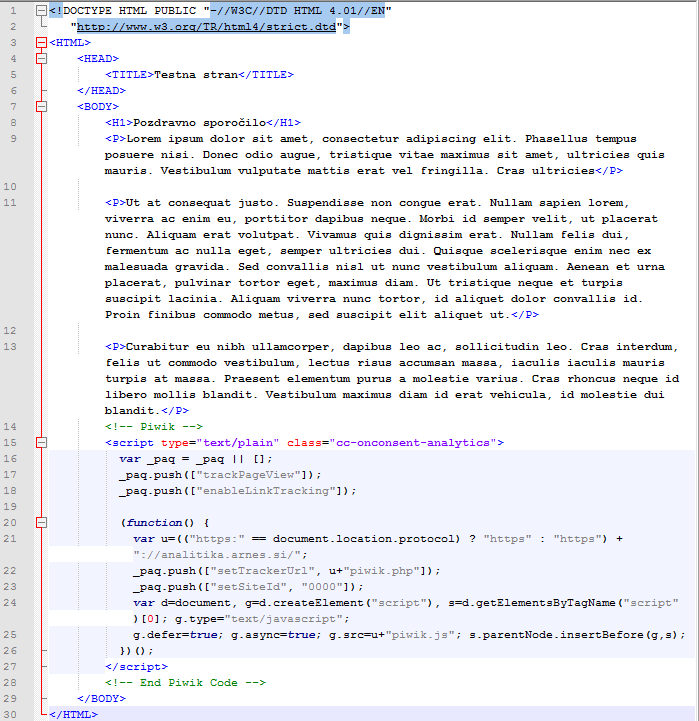Collapse the HTML tag fold marker
This screenshot has height=721, width=699.
coord(41,43)
